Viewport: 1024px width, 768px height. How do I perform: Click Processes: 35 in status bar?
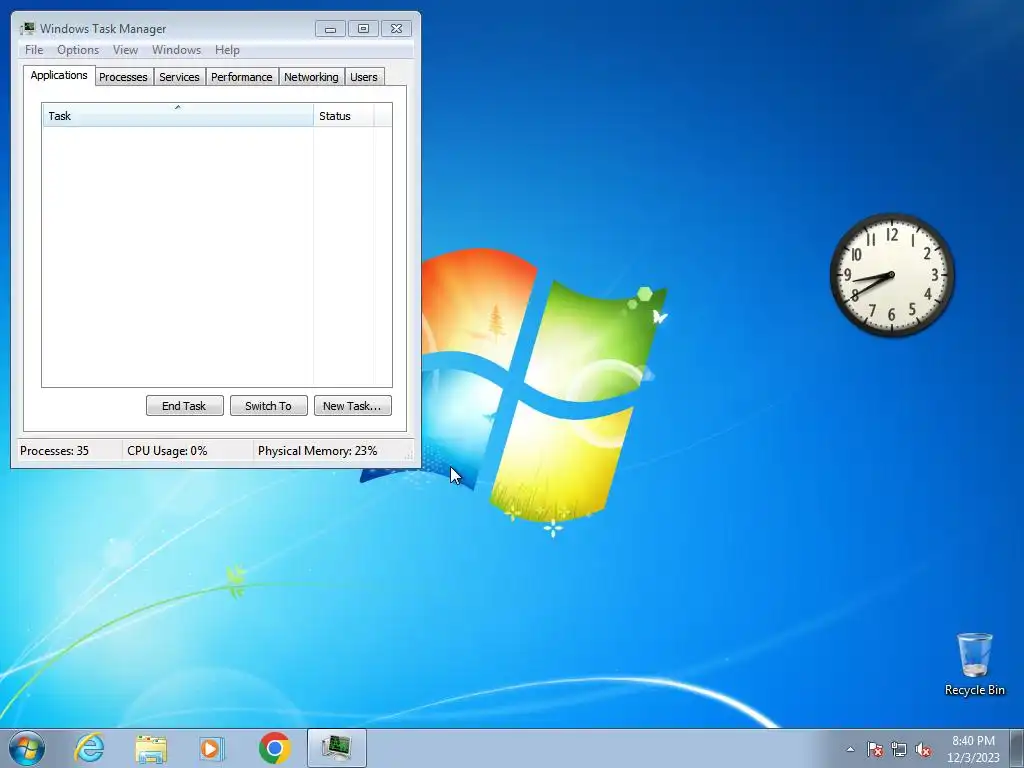54,451
